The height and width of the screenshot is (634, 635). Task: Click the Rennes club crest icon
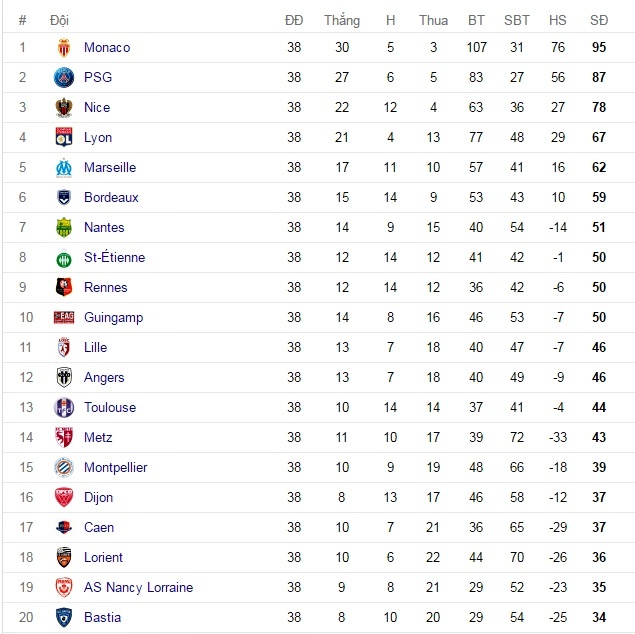(x=64, y=288)
